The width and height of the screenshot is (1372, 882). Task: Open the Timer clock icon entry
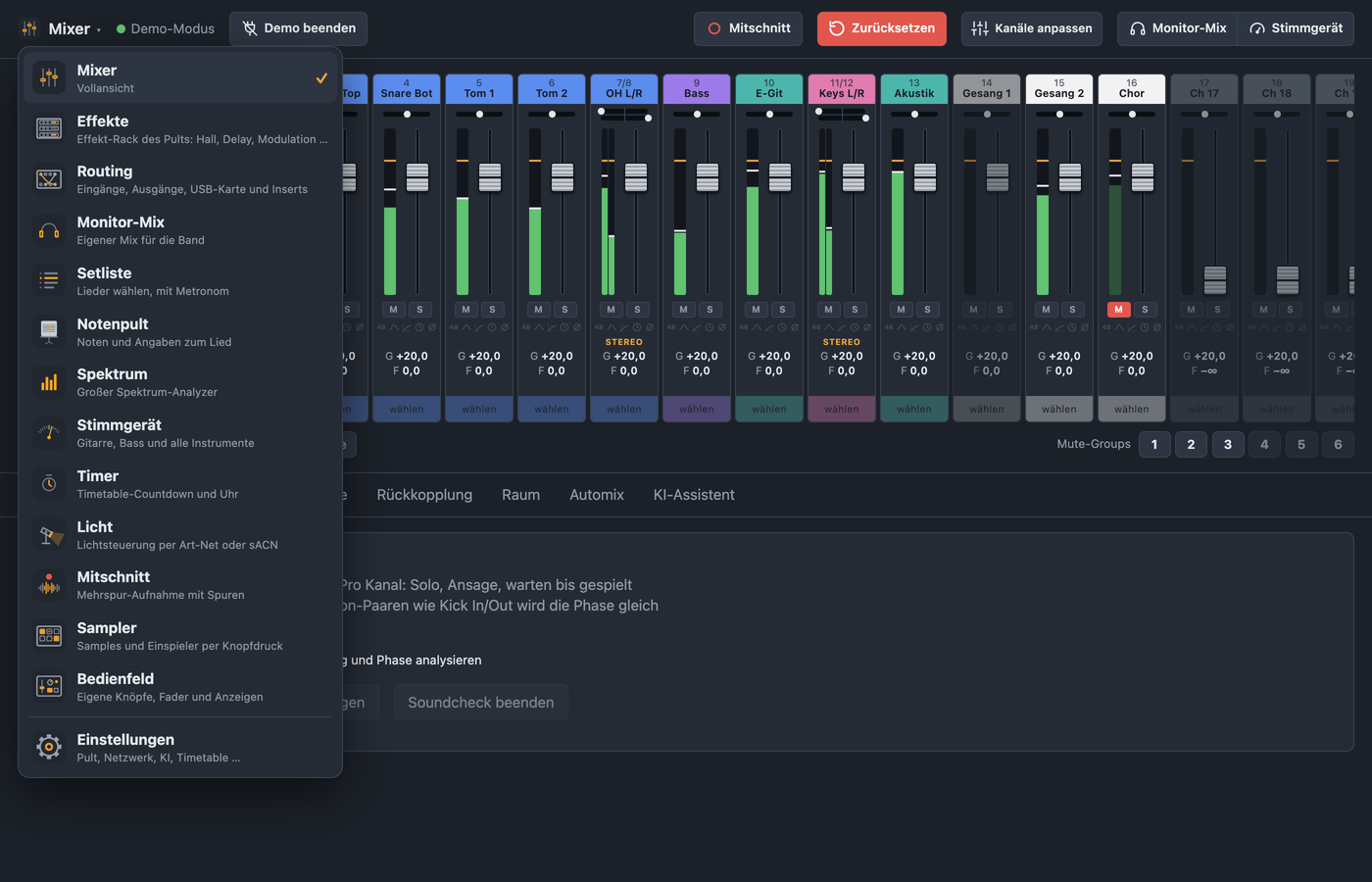click(49, 483)
